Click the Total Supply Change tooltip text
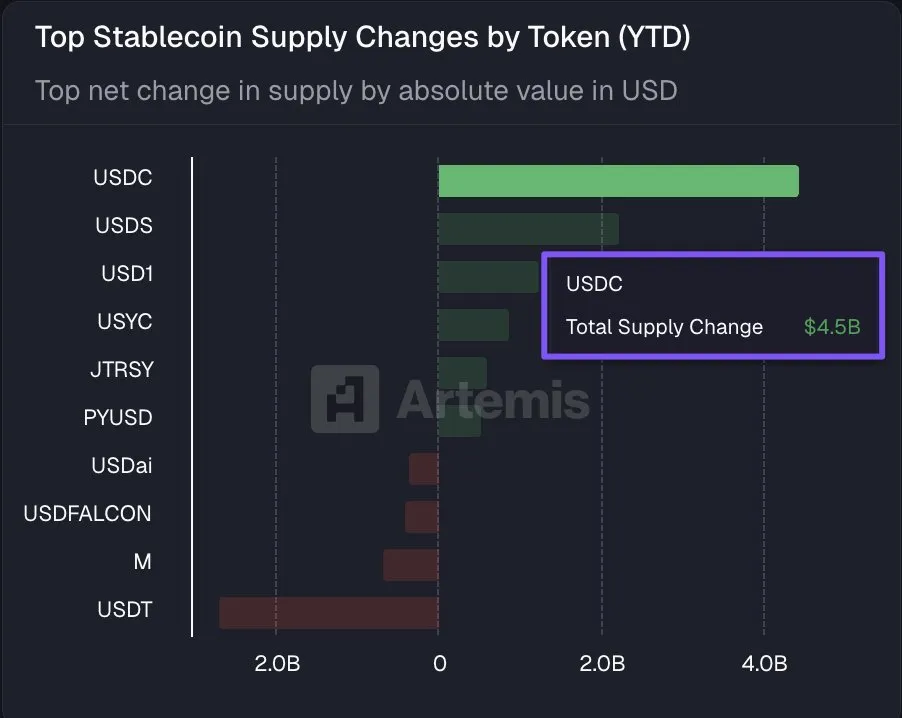The height and width of the screenshot is (718, 902). click(x=664, y=327)
